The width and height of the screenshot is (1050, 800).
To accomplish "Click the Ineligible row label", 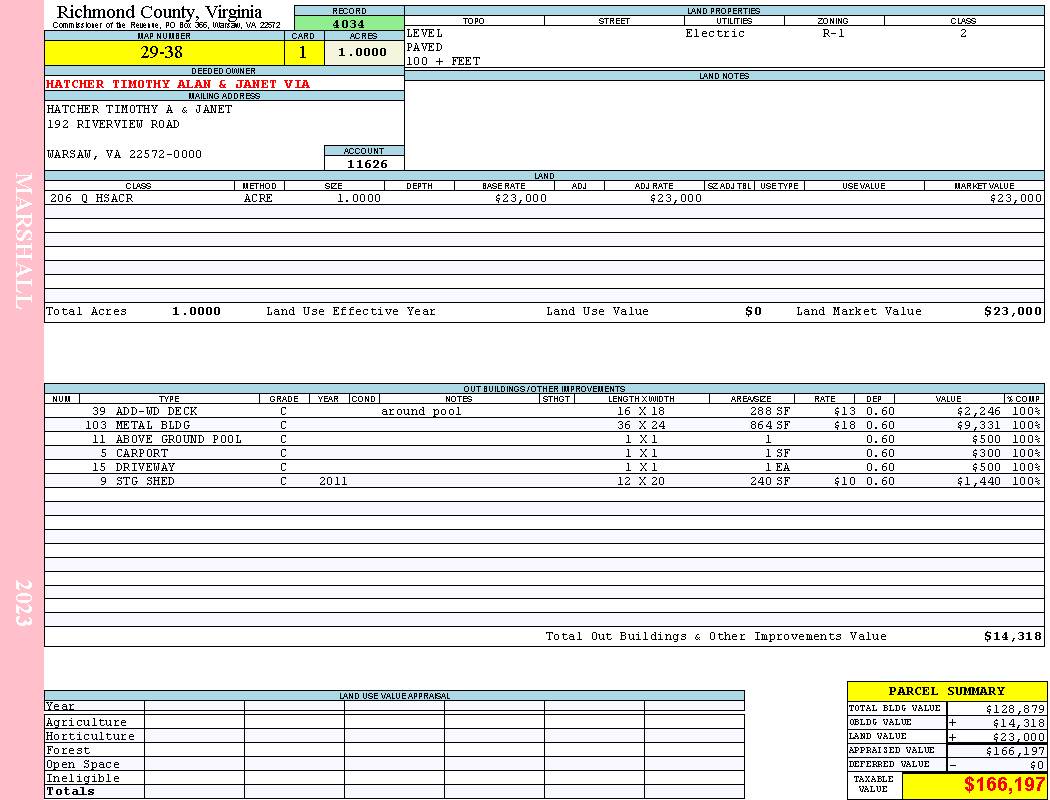I will coord(82,779).
